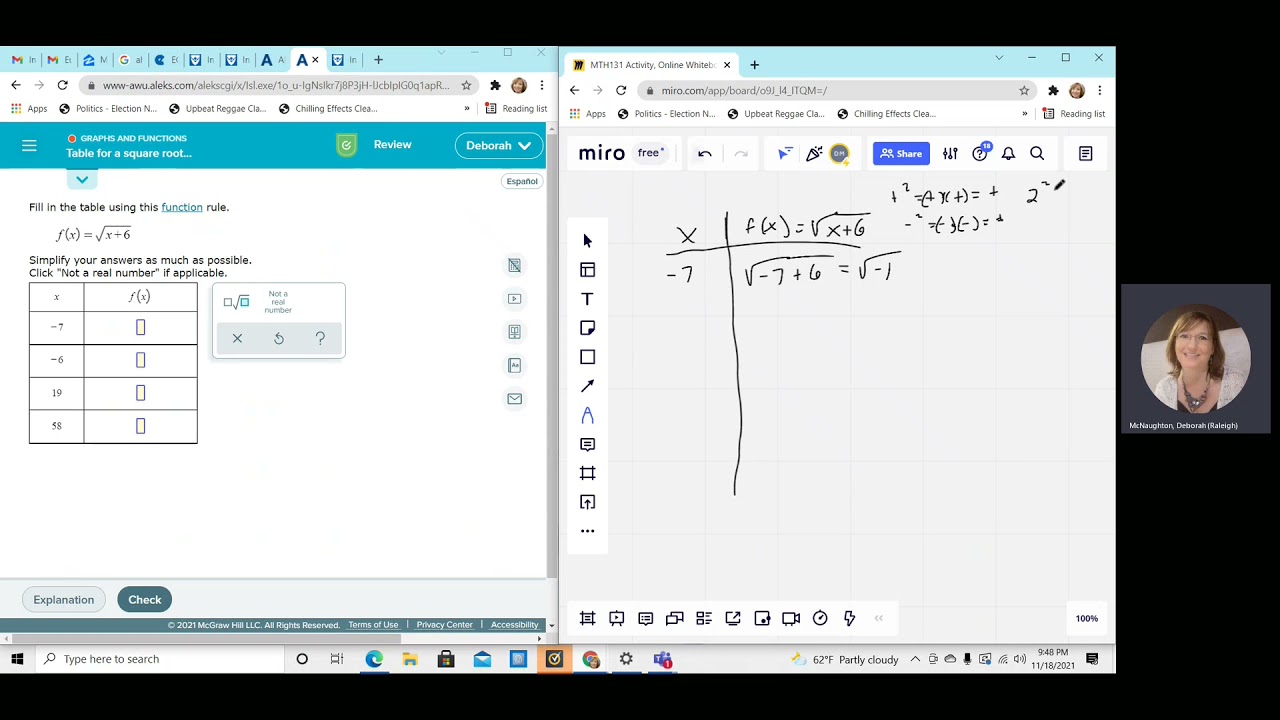This screenshot has height=720, width=1280.
Task: Open the Terms of Use link
Action: (373, 625)
